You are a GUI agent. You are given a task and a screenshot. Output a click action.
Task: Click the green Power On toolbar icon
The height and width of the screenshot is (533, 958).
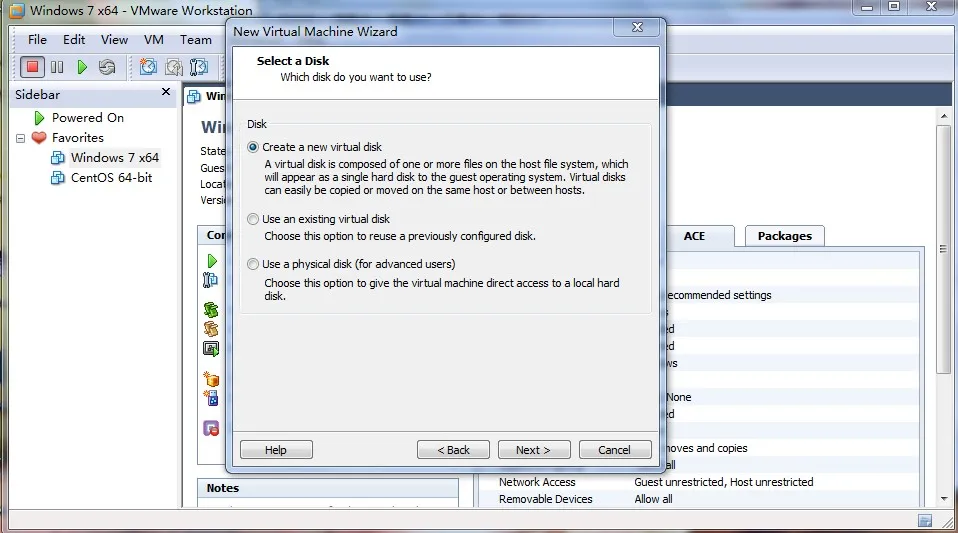[82, 67]
